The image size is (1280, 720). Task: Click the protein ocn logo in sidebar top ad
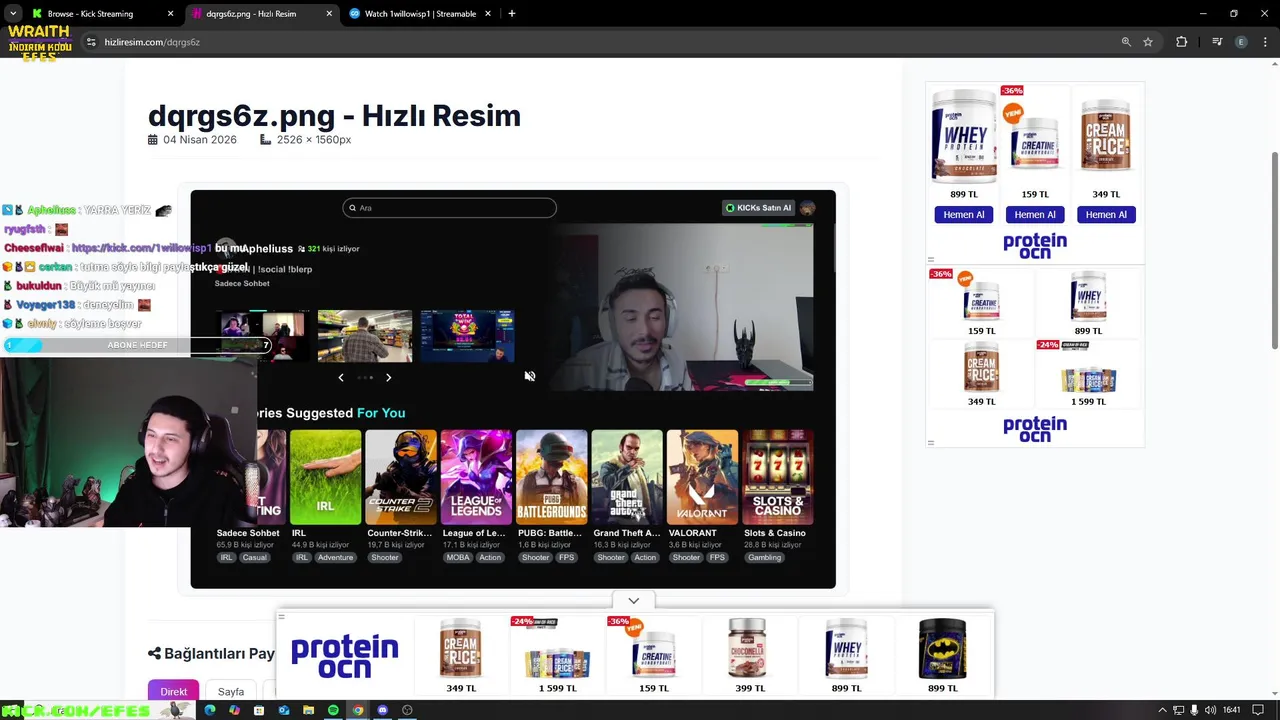(x=1035, y=245)
